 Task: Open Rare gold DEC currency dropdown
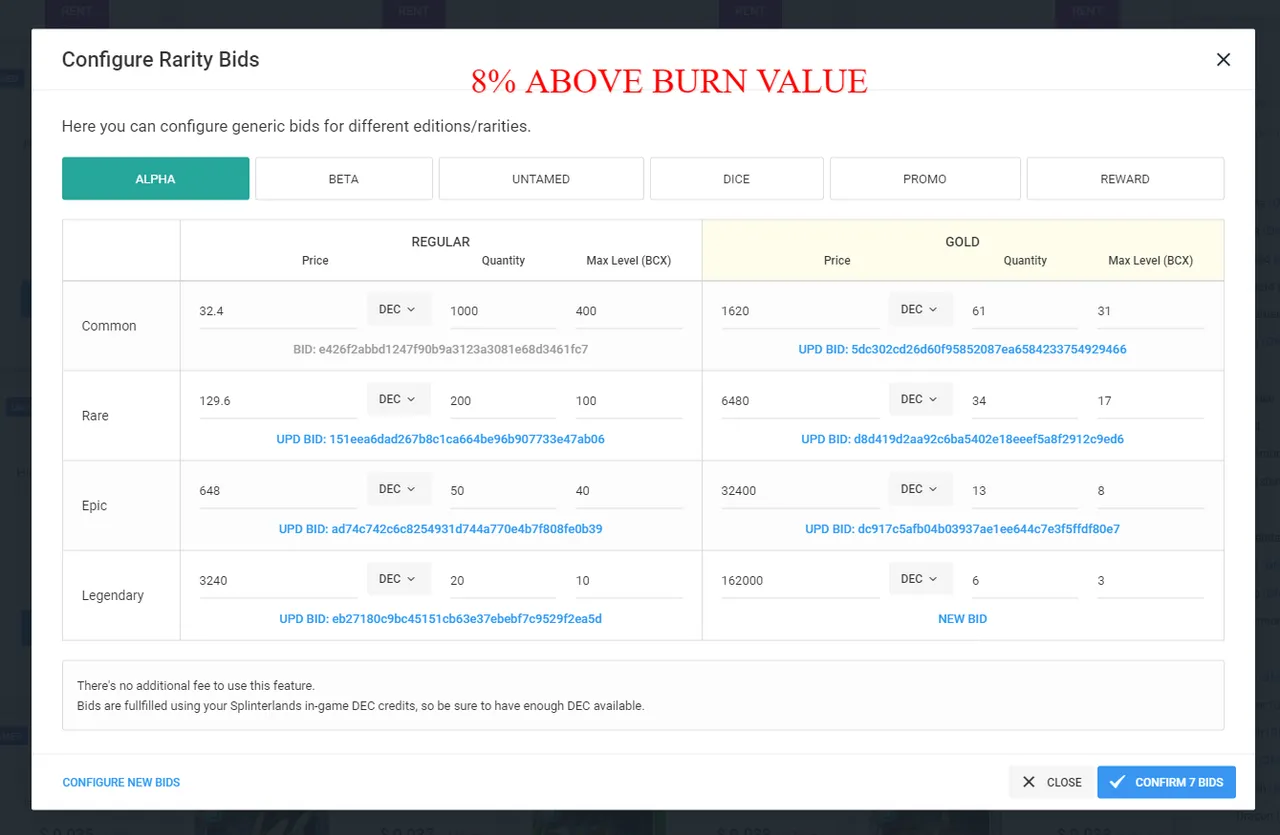click(x=921, y=399)
